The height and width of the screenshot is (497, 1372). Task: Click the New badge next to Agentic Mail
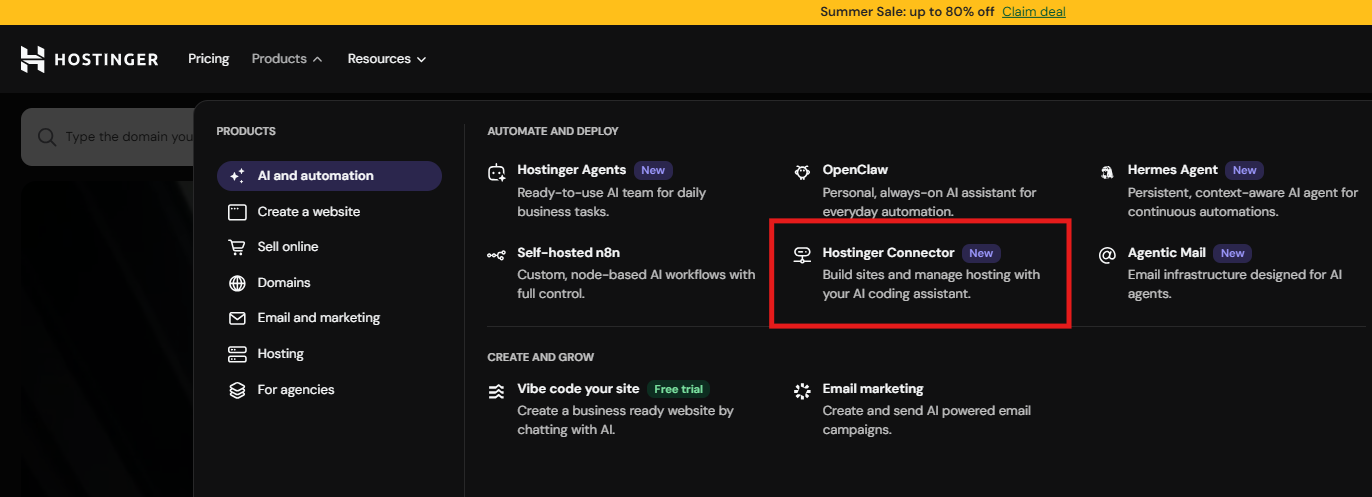click(1232, 254)
